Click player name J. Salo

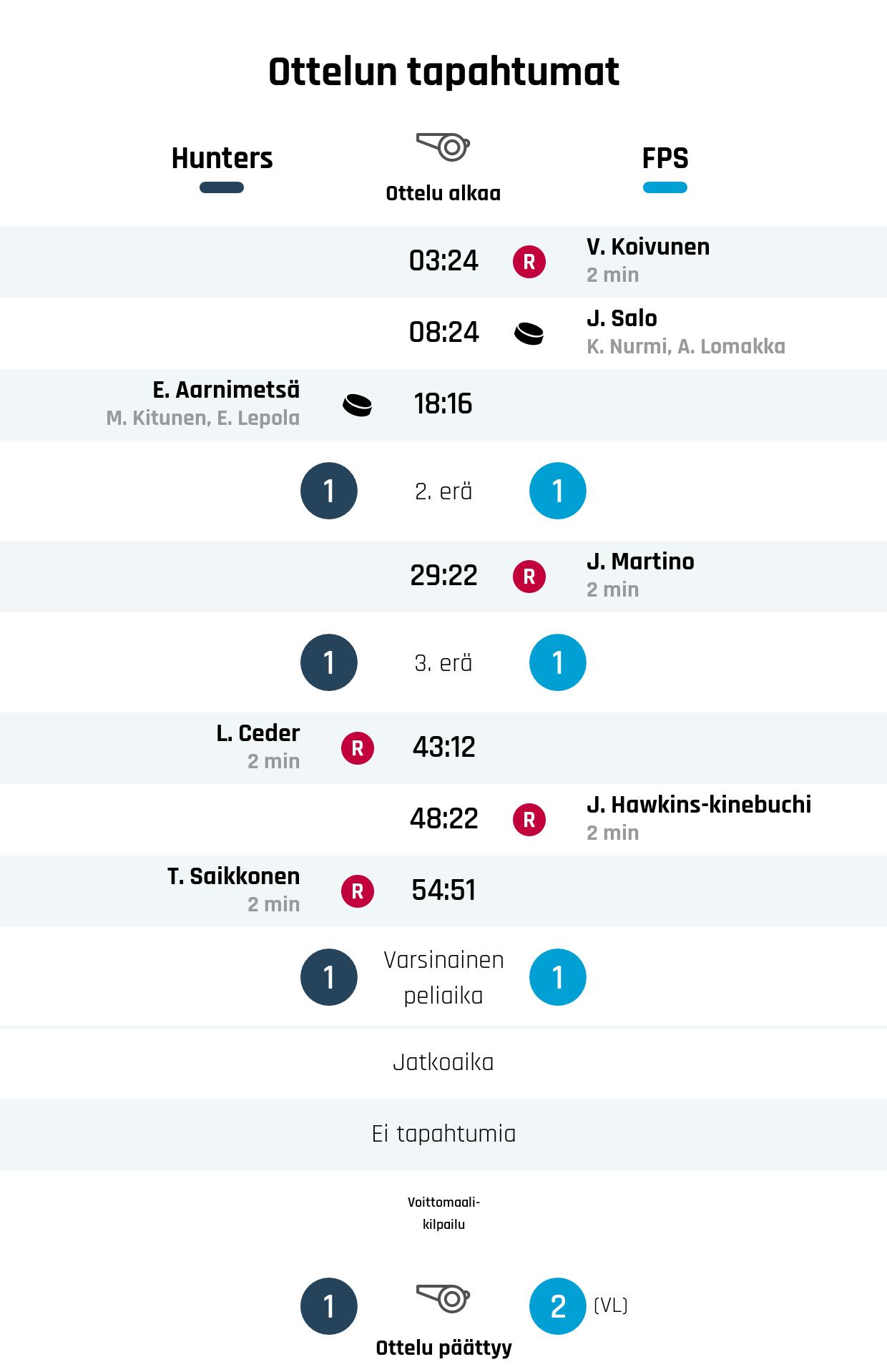[622, 318]
